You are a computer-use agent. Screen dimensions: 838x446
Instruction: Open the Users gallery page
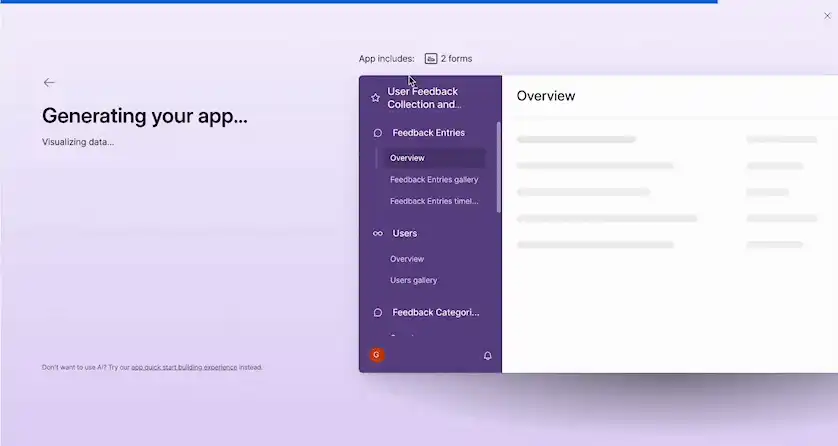[x=413, y=281]
